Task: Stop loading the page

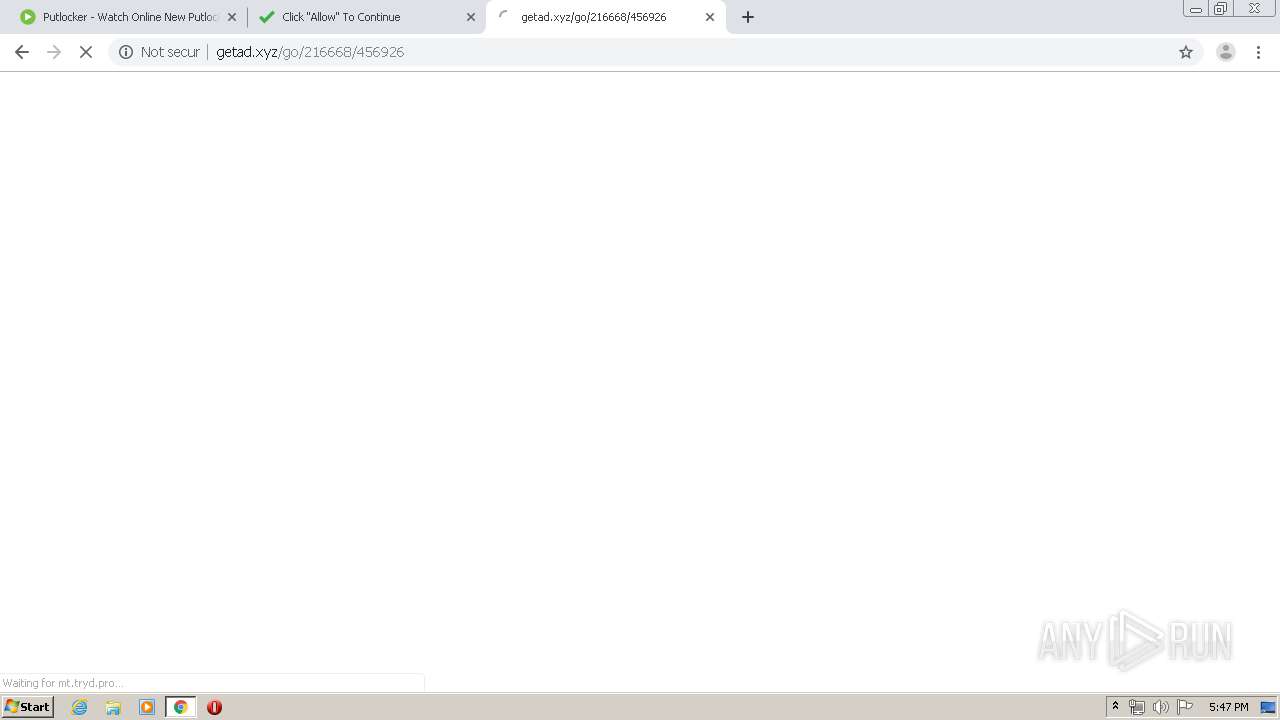Action: (x=86, y=52)
